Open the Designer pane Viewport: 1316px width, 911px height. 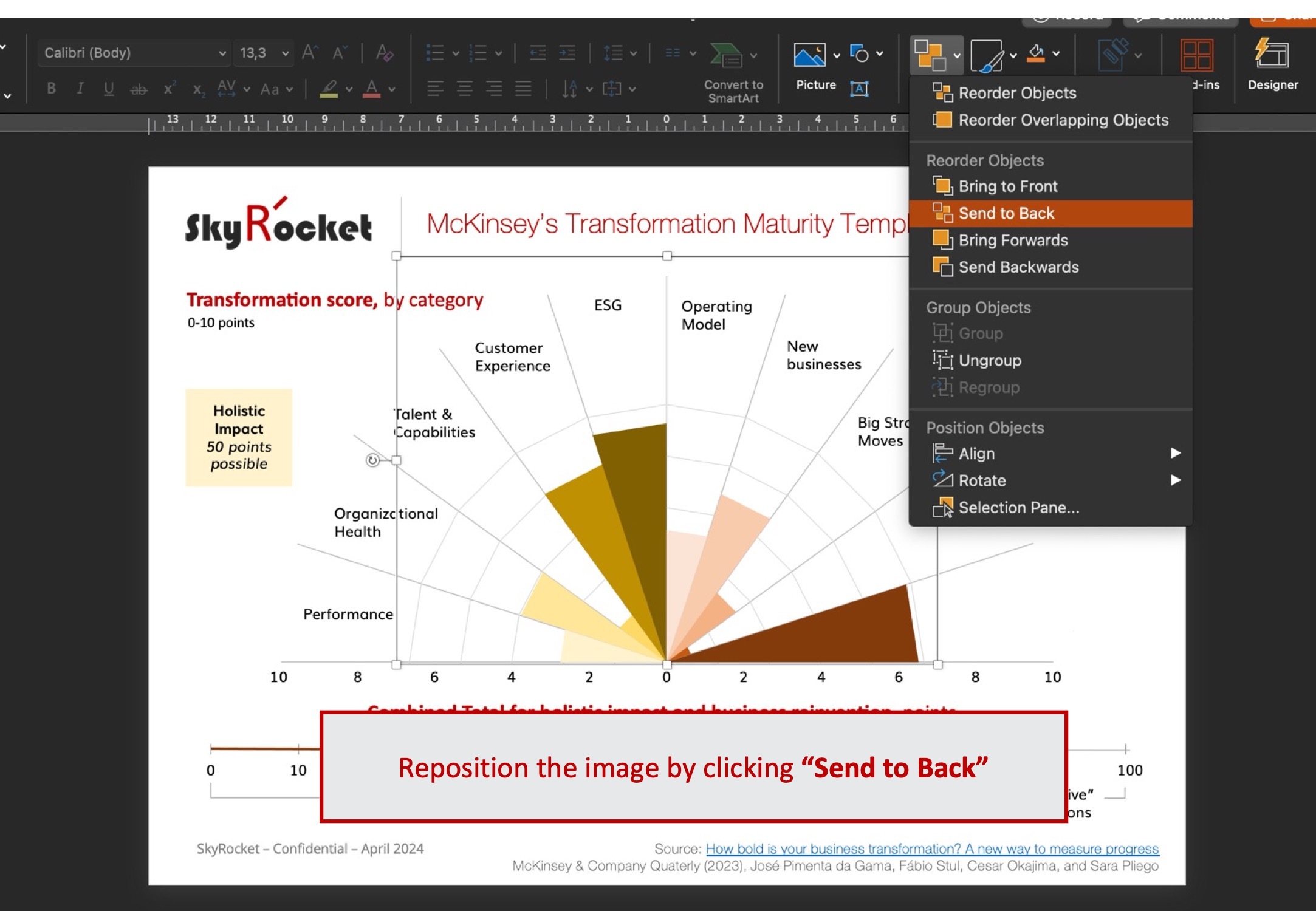[x=1272, y=64]
